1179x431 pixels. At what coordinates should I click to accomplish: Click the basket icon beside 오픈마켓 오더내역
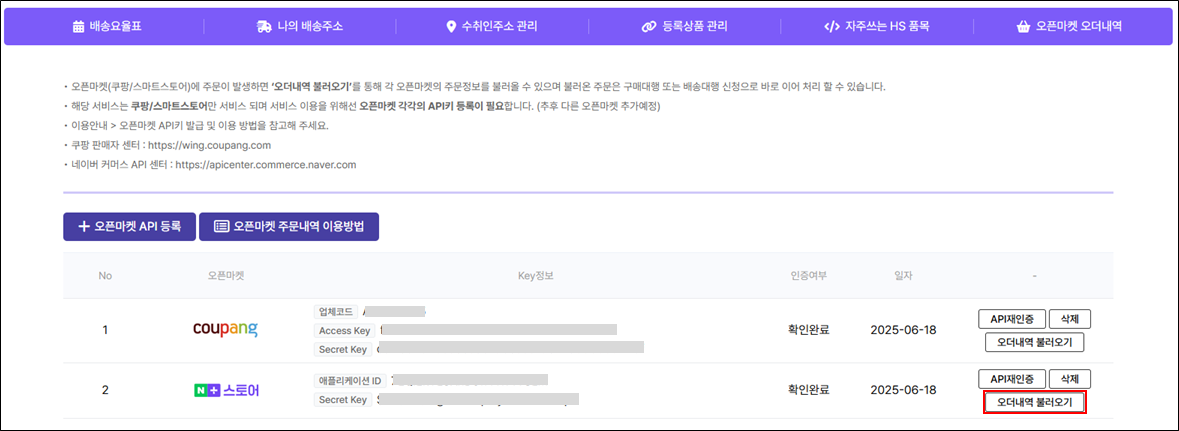1022,27
